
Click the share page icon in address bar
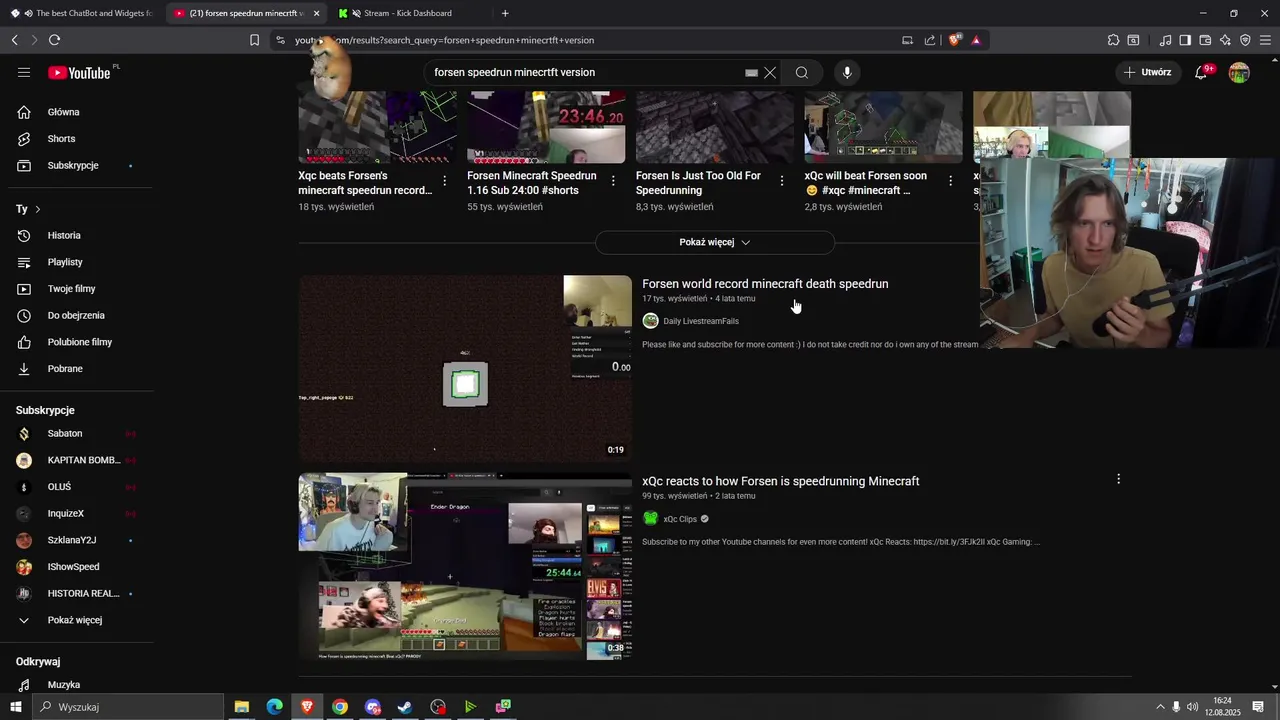point(930,40)
